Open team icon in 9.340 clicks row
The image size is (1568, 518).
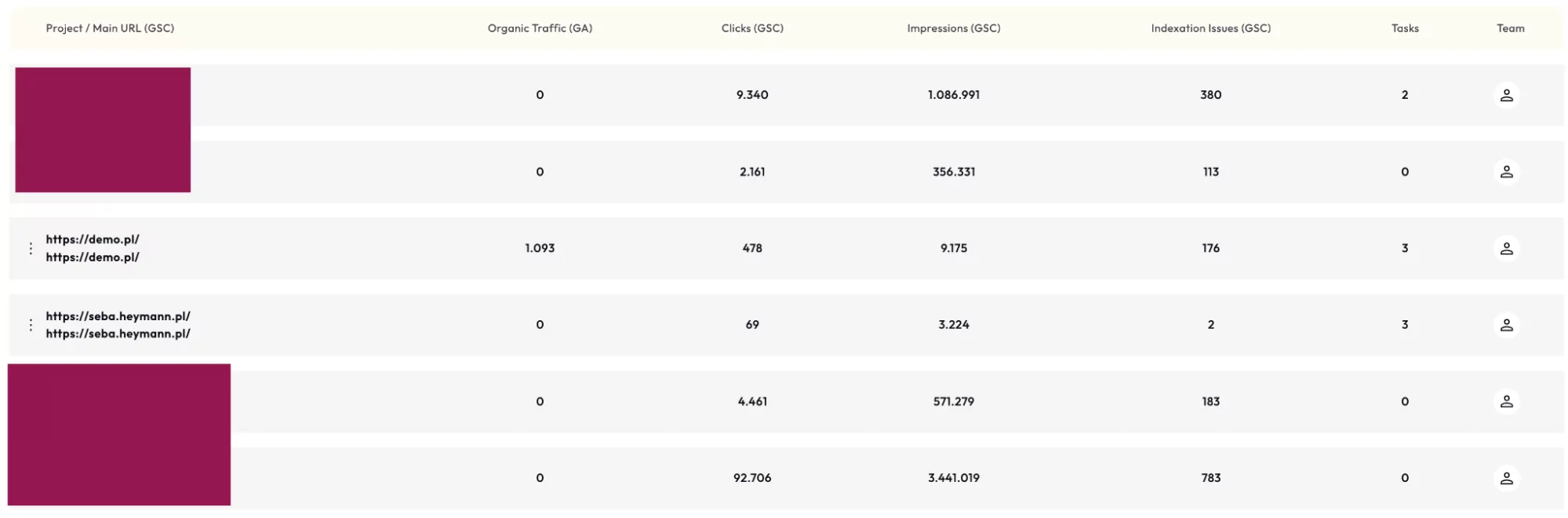1506,95
